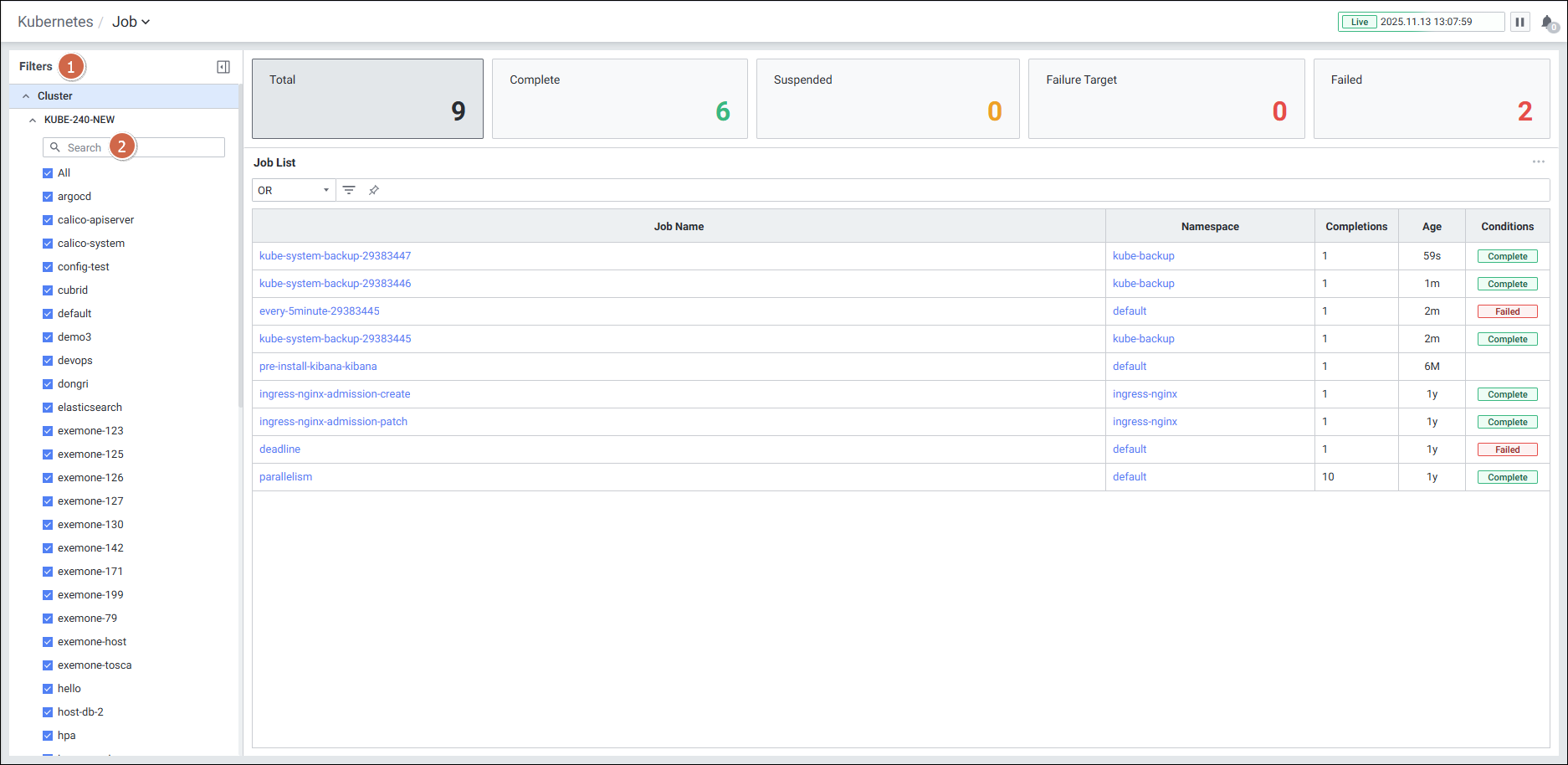Screen dimensions: 1568x765
Task: Open the kube-system-backup-29383447 job link
Action: pos(335,256)
